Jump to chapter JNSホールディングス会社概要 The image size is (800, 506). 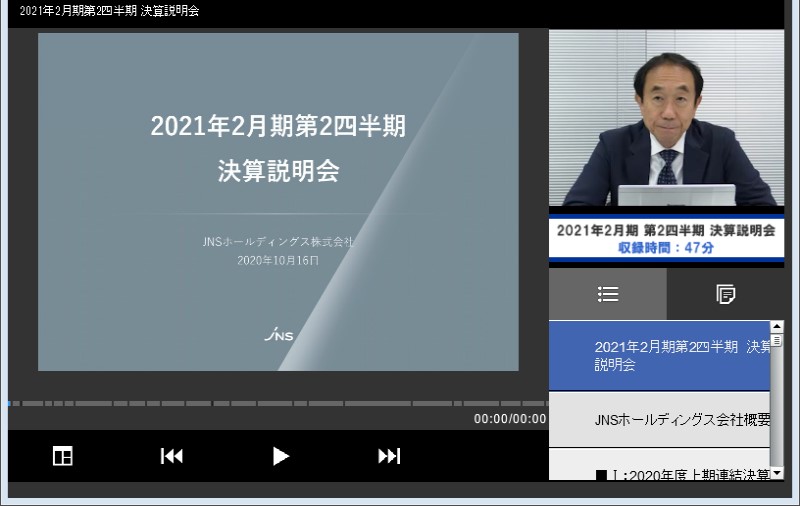(659, 419)
